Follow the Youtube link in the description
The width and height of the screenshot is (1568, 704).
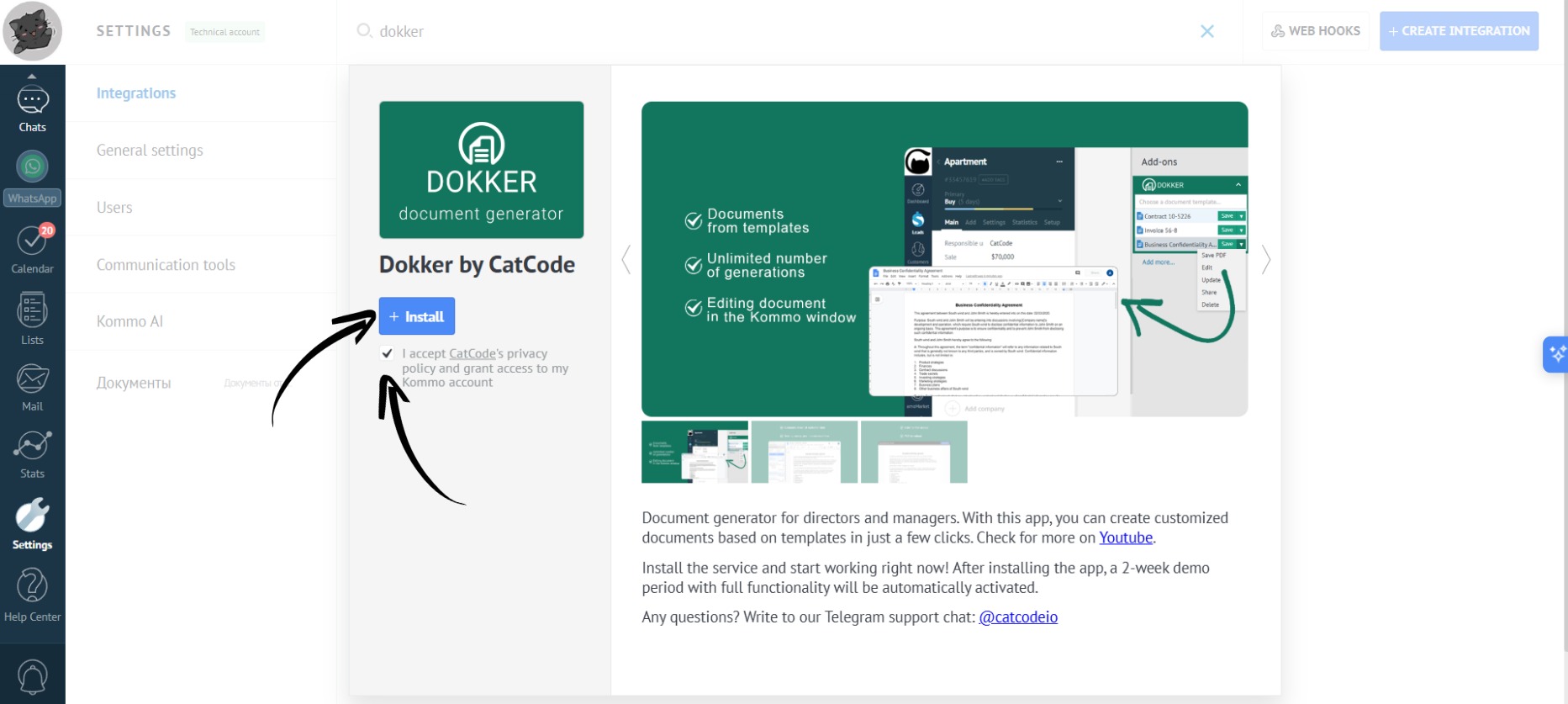coord(1125,538)
